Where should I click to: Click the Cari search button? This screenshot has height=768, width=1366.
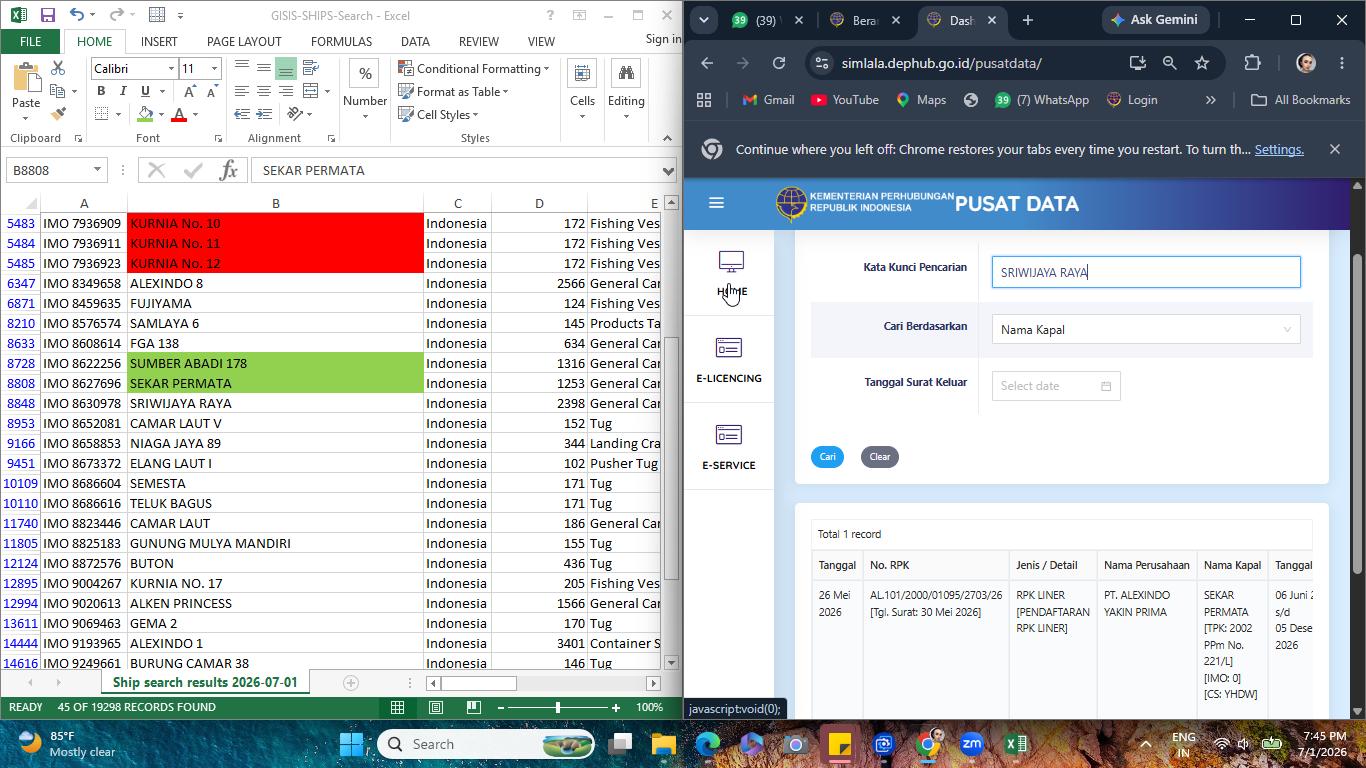coord(828,457)
